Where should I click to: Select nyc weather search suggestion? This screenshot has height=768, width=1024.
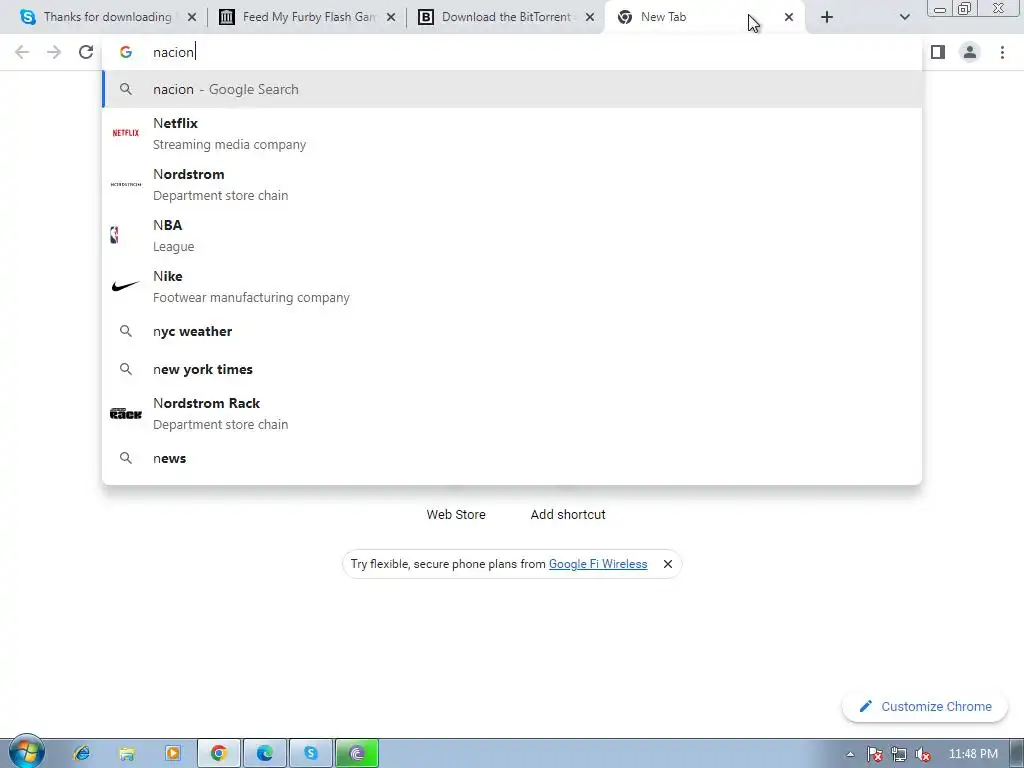(512, 331)
